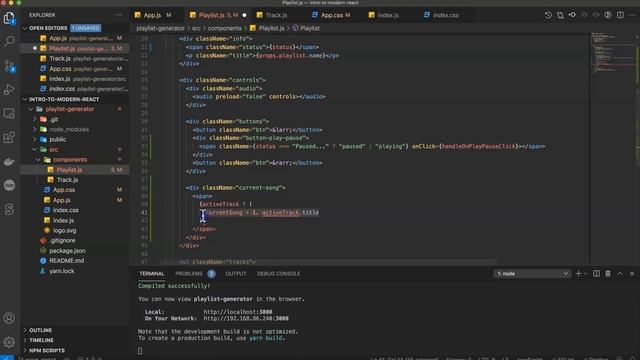Select Track.js in Open Editors list
Viewport: 640px width, 360px height.
75,58
